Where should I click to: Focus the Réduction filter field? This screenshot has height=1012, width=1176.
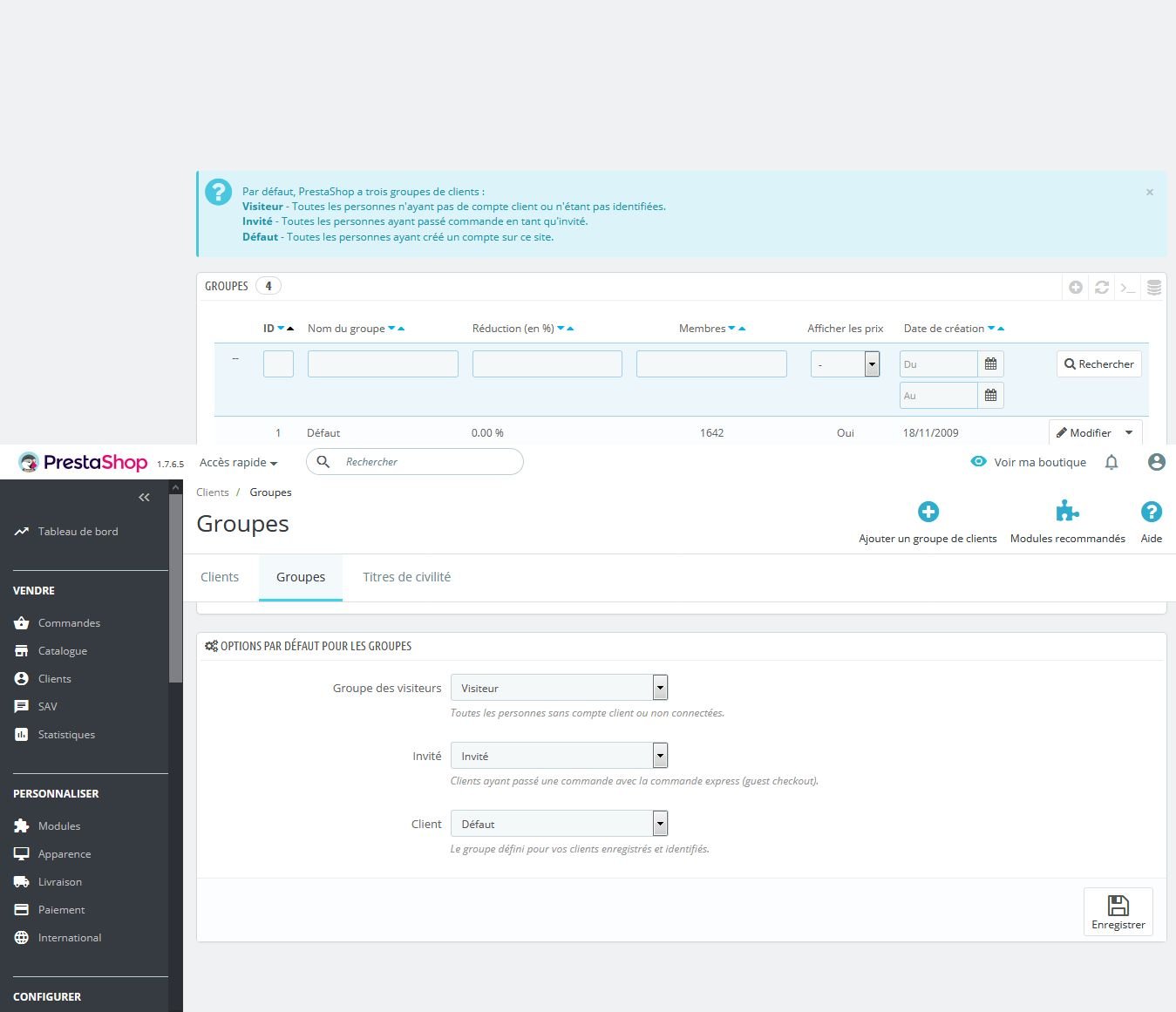tap(547, 364)
